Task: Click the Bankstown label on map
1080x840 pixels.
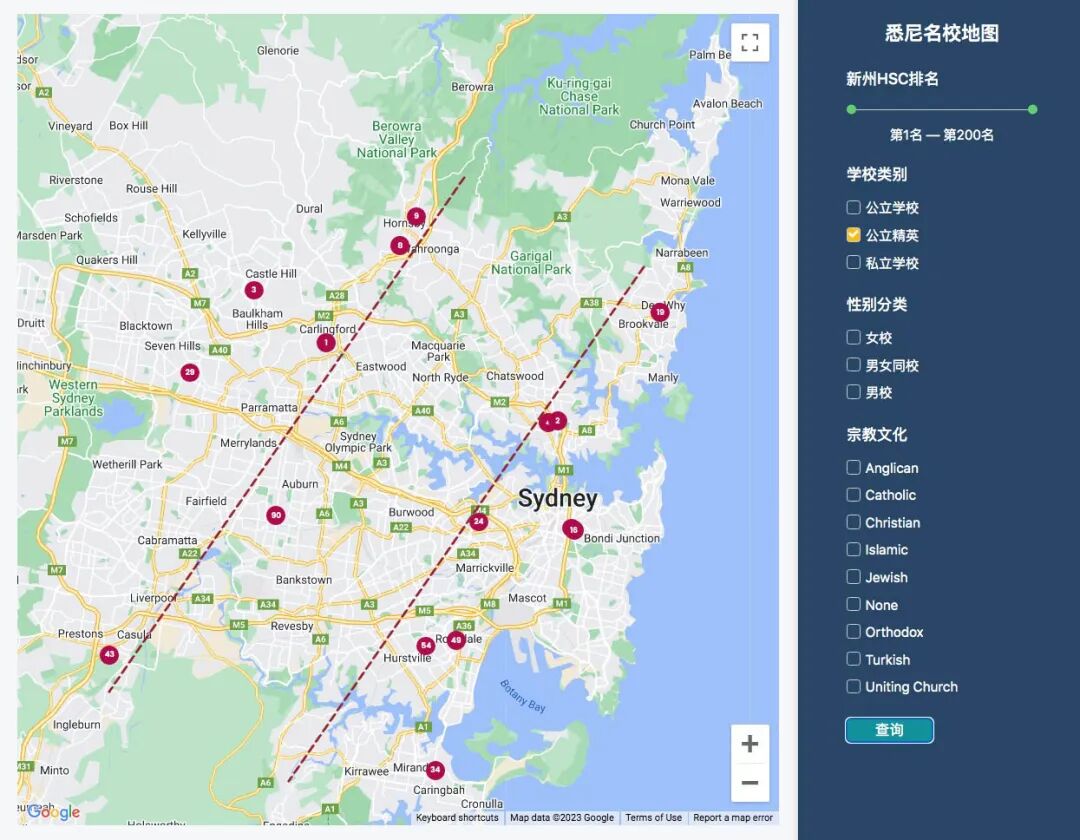Action: pyautogui.click(x=304, y=580)
